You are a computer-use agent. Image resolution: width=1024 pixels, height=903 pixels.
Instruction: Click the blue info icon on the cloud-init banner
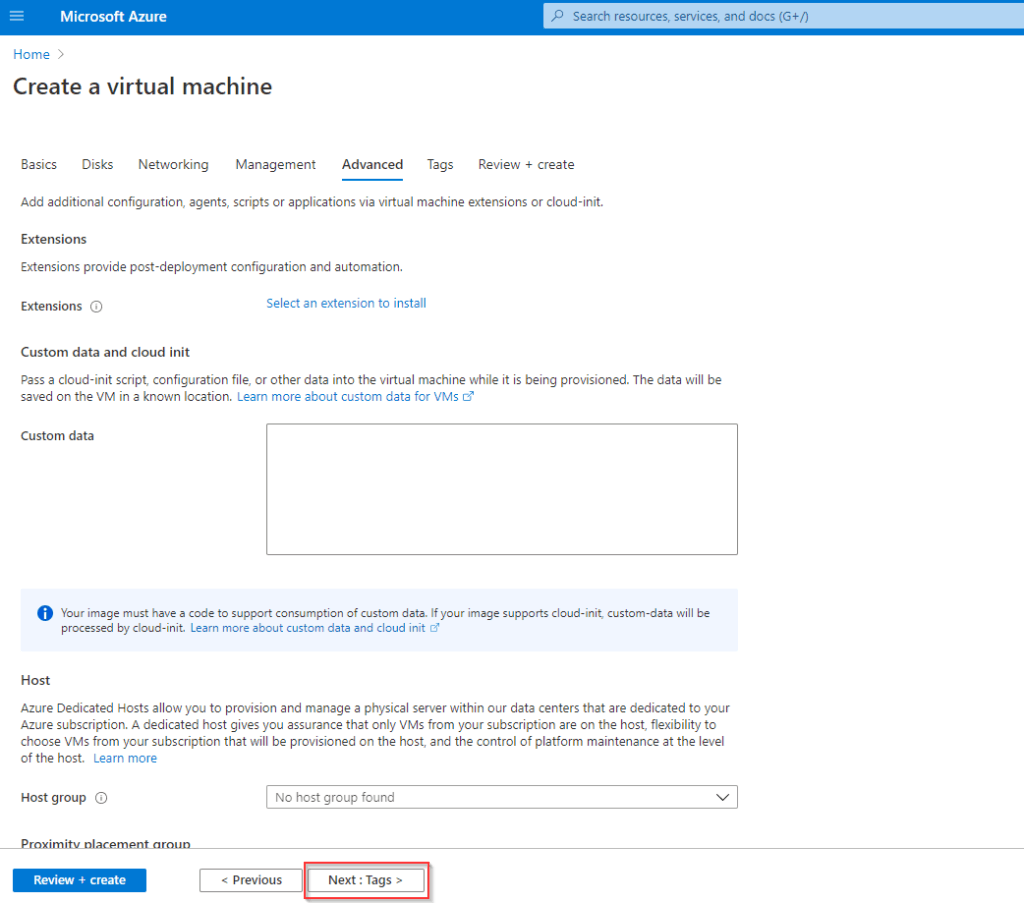[x=44, y=613]
